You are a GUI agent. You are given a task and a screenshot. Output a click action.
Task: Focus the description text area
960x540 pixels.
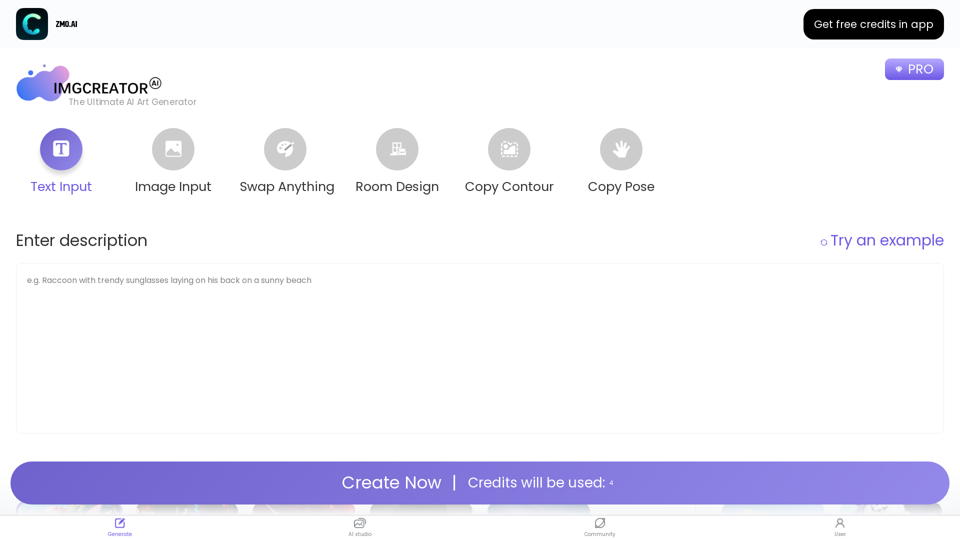pyautogui.click(x=480, y=348)
